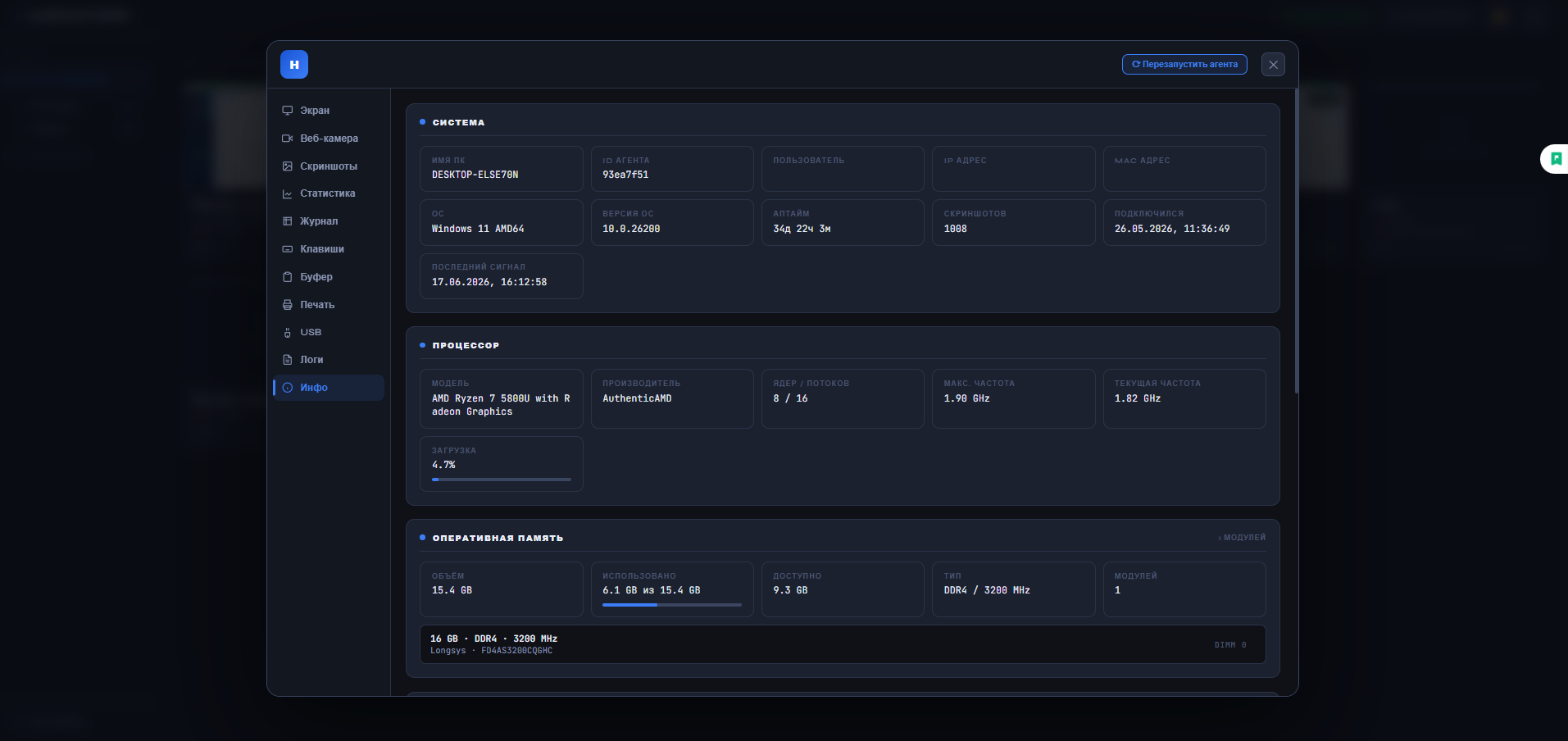
Task: Open the Экран monitor icon in sidebar
Action: click(288, 111)
